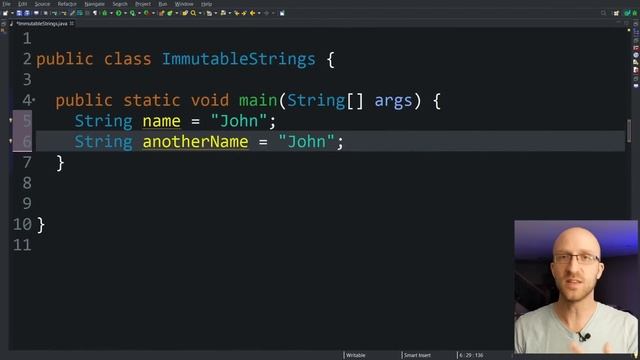Click the Pin Editor toolbar icon
640x360 pixels.
click(282, 13)
